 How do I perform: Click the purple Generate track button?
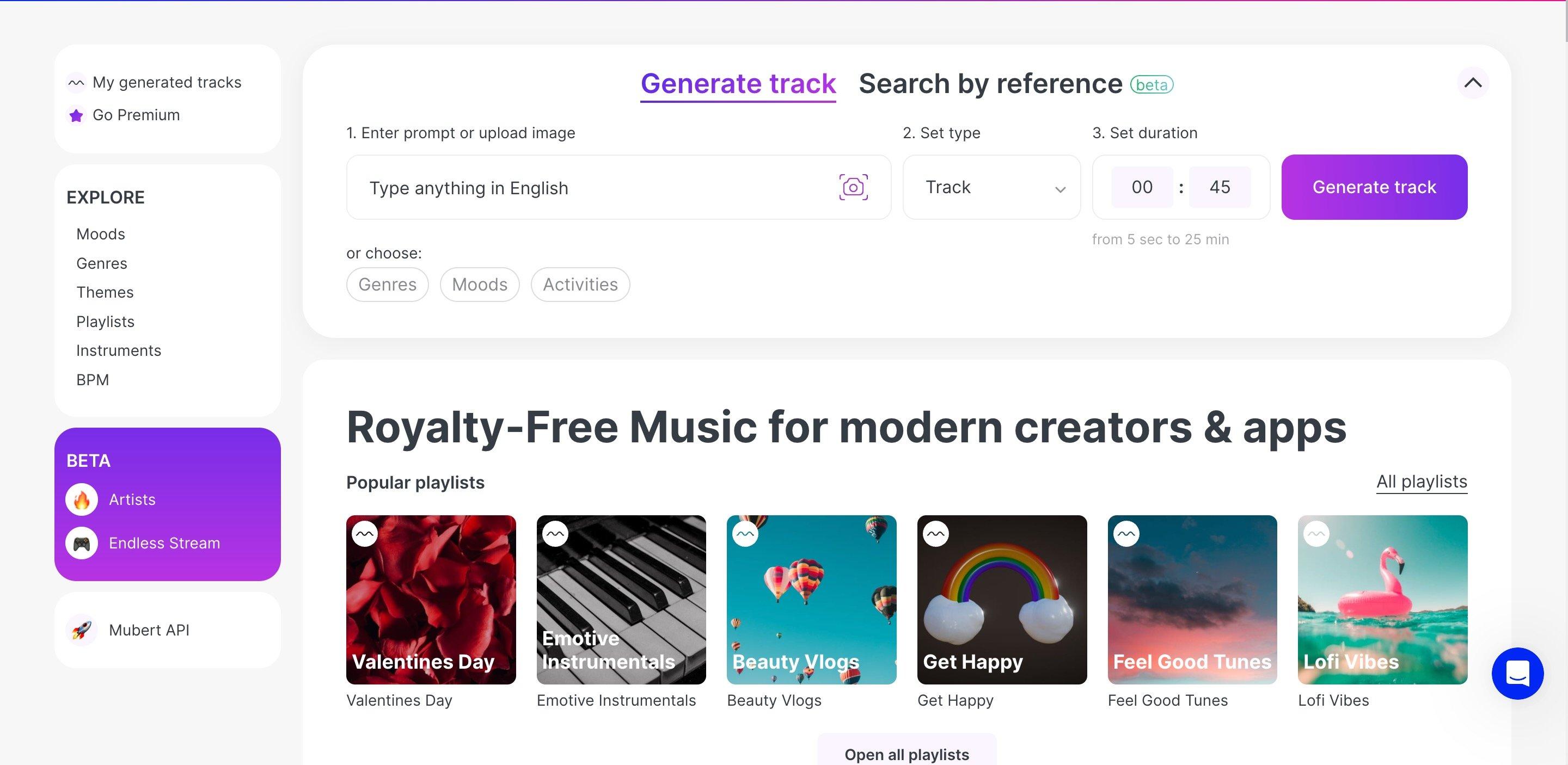[1374, 187]
